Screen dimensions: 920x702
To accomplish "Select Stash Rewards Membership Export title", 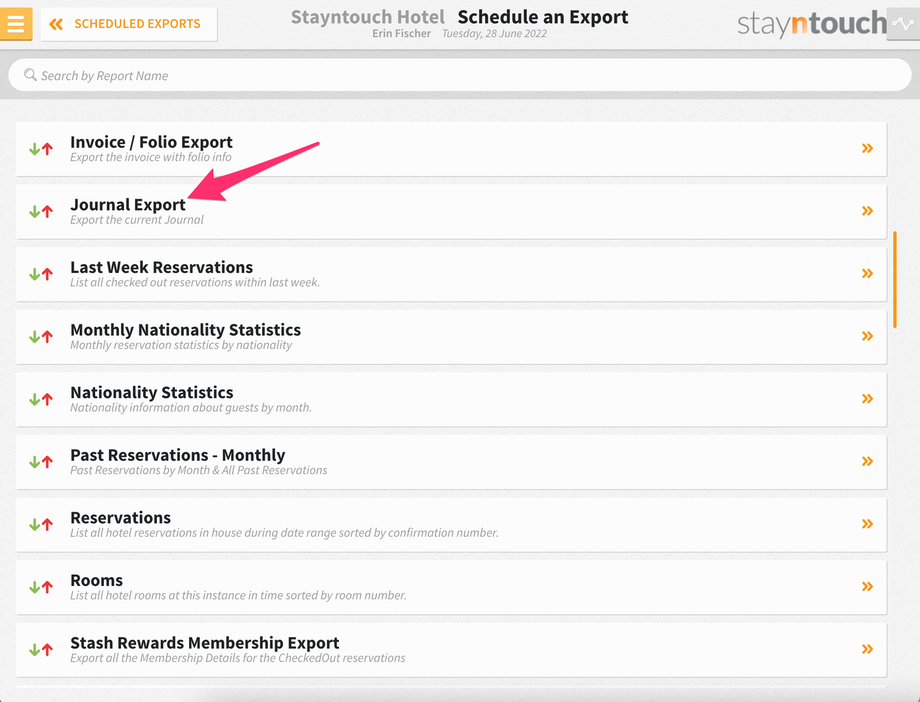I will coord(205,643).
